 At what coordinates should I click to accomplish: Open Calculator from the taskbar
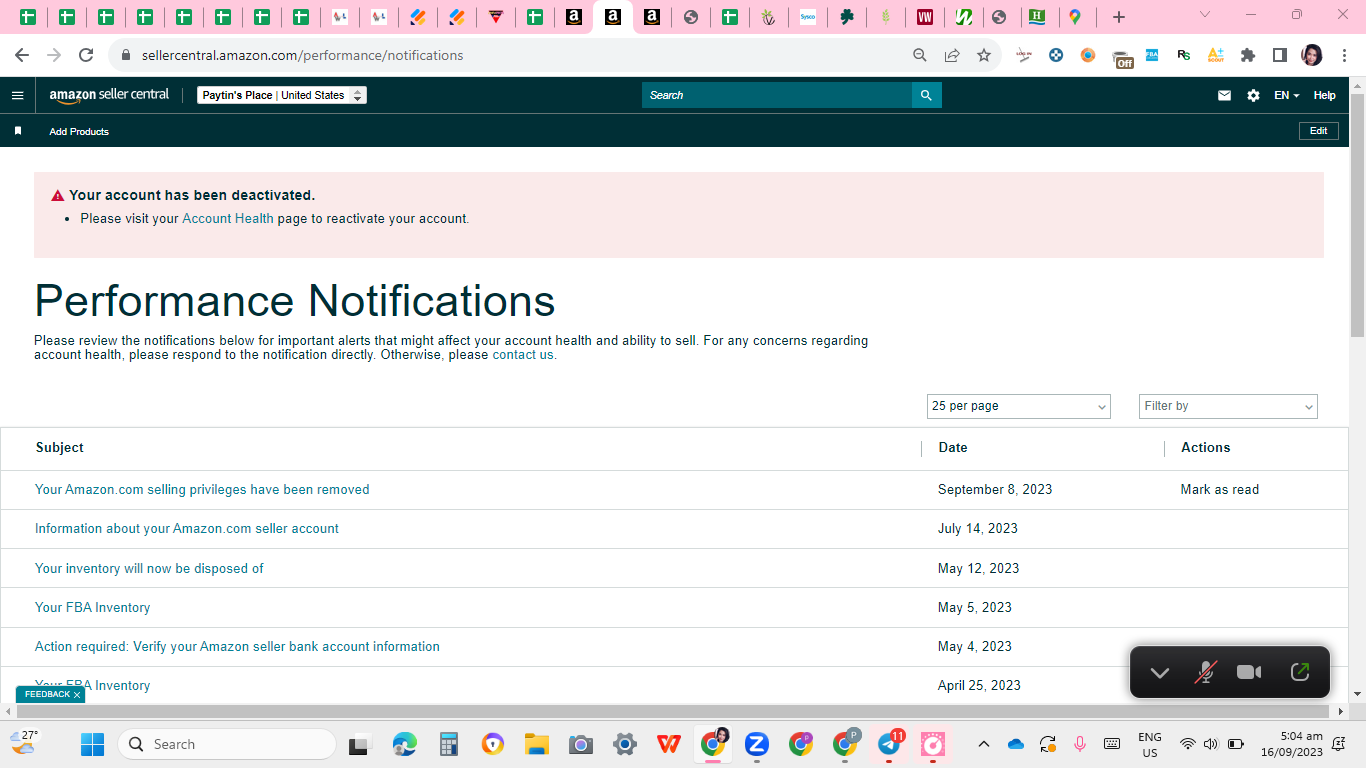click(449, 744)
